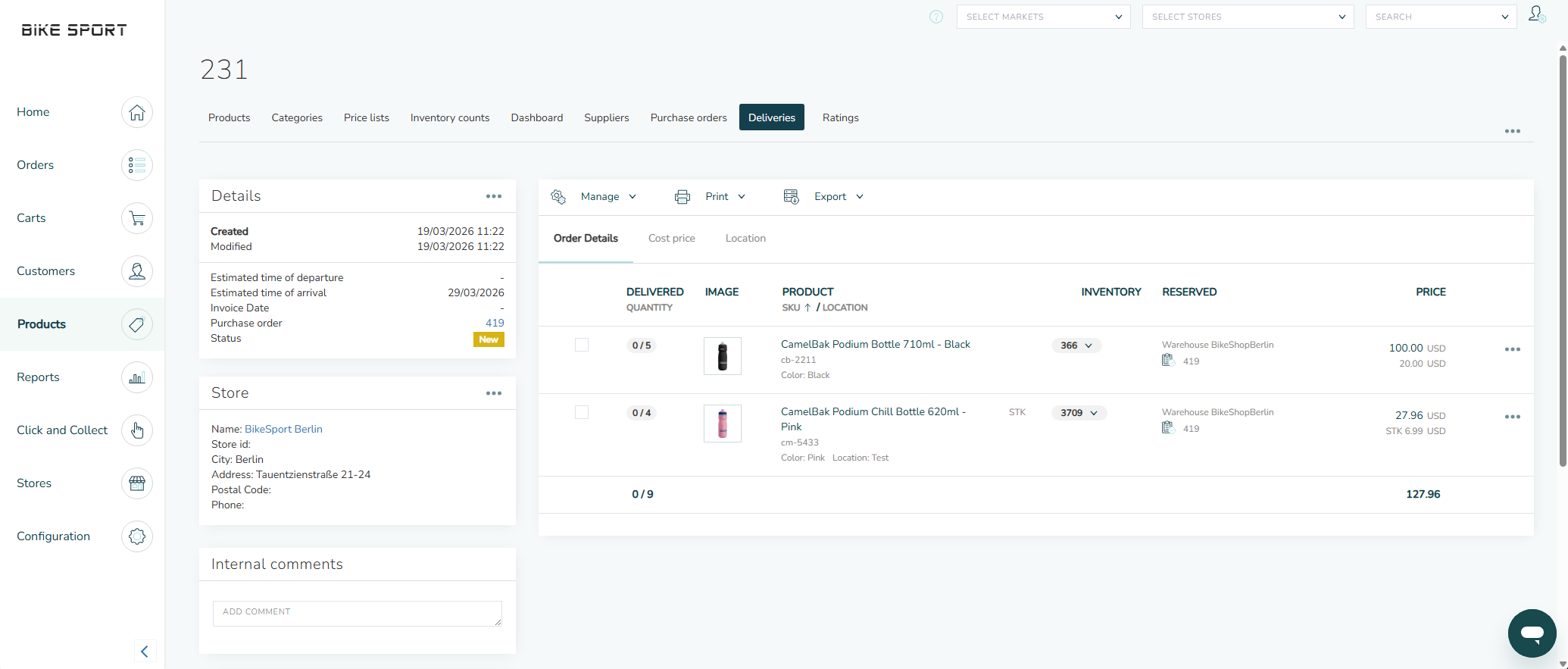
Task: Open the BikeSport Berlin store link
Action: 283,430
